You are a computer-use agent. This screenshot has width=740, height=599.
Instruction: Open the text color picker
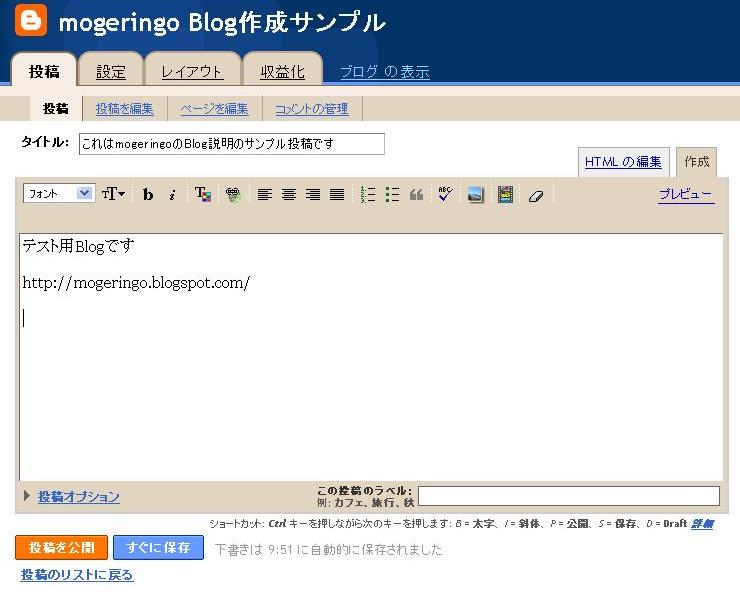coord(203,194)
